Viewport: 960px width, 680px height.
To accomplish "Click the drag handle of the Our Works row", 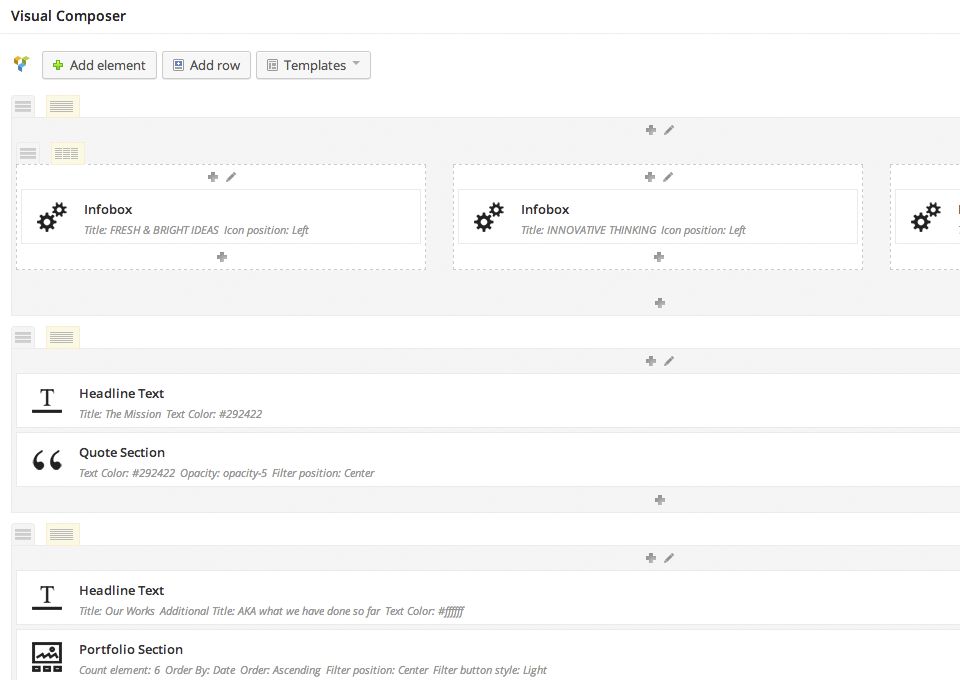I will 23,534.
